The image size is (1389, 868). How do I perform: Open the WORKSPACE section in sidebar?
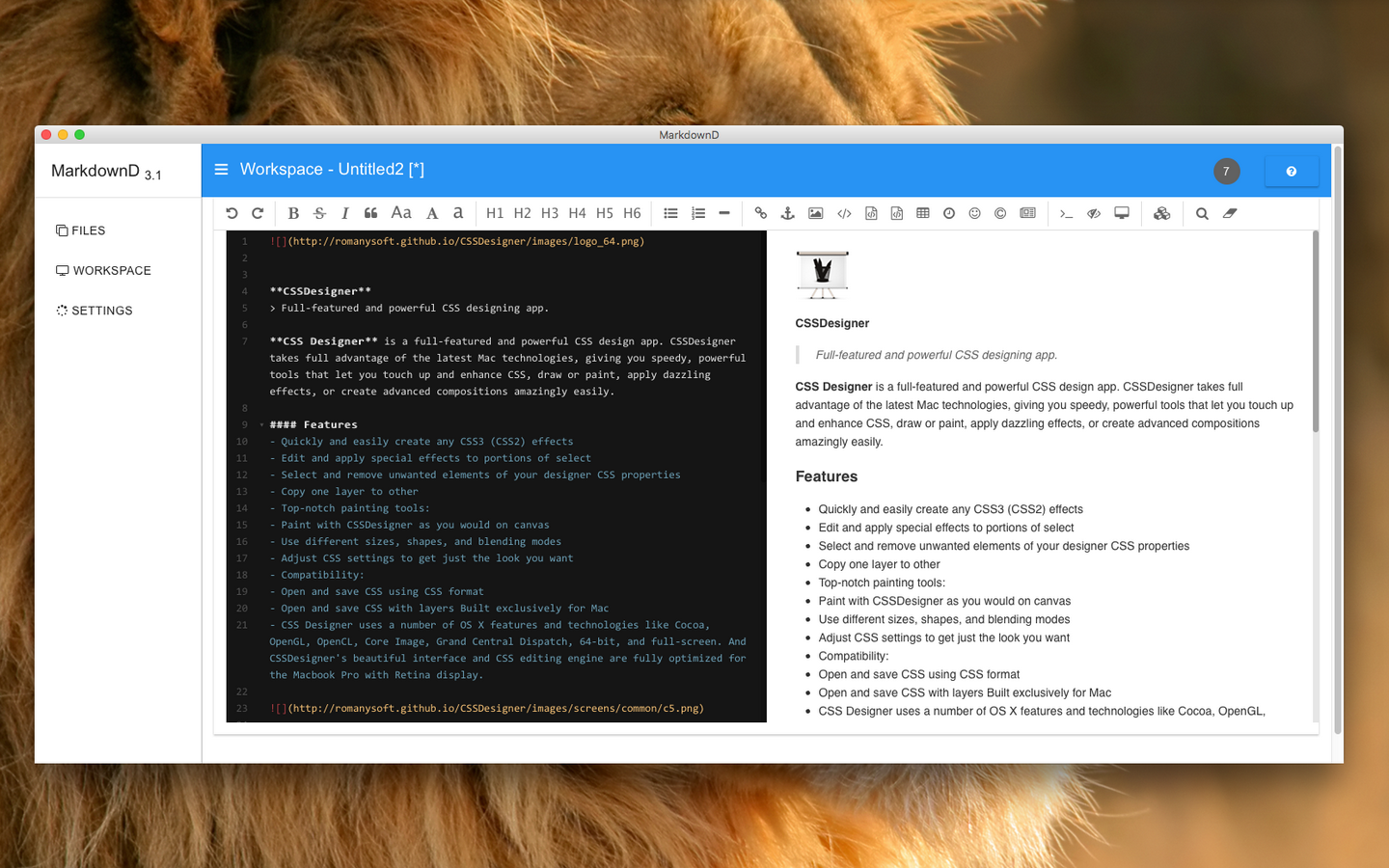103,271
